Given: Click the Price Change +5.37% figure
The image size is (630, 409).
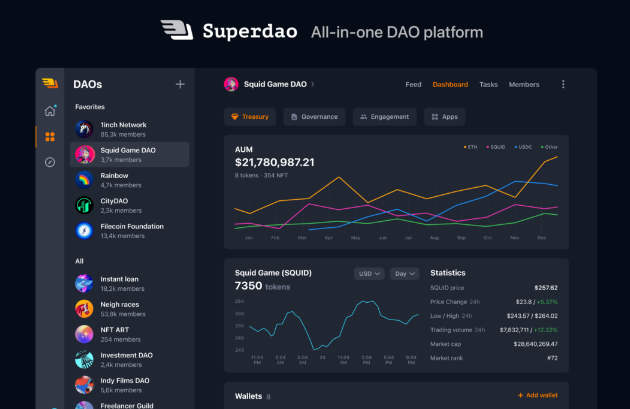Looking at the screenshot, I should pyautogui.click(x=547, y=302).
